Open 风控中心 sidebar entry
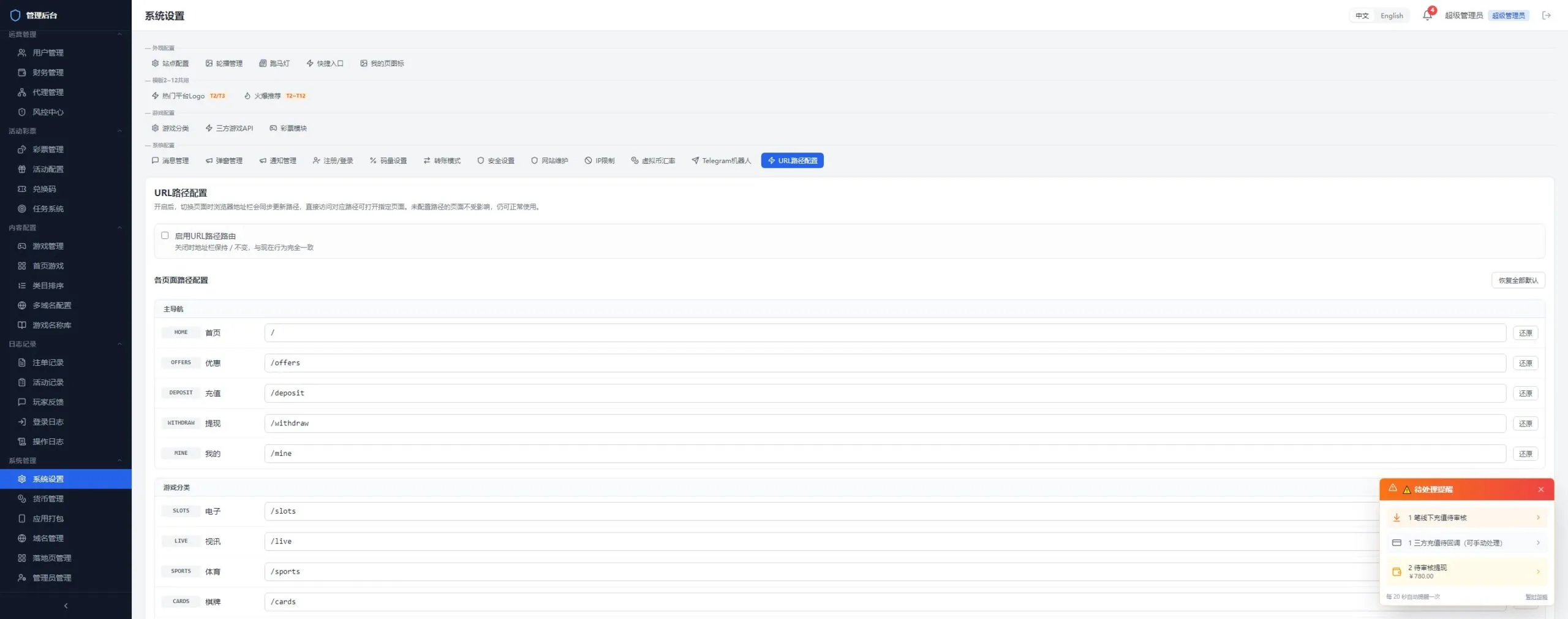The image size is (1568, 619). pos(66,112)
